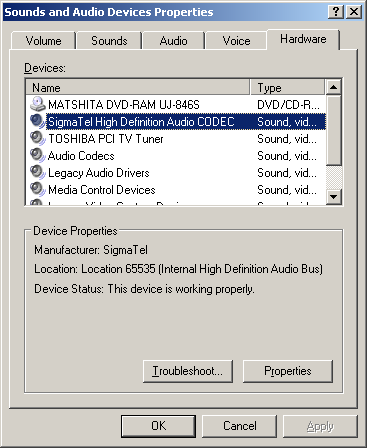Click the greyed Apply button
367x448 pixels.
pyautogui.click(x=320, y=426)
